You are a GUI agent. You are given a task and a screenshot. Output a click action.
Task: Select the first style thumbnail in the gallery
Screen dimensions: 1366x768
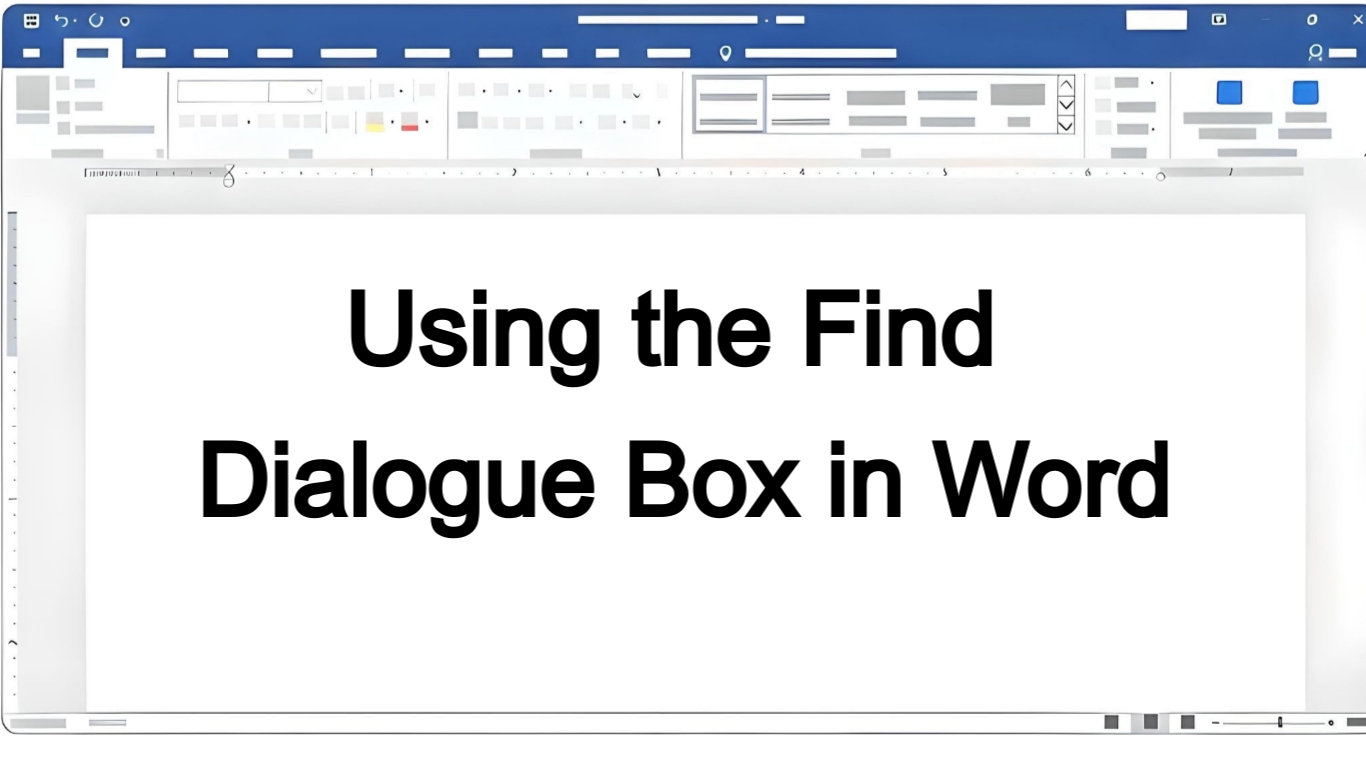[729, 103]
